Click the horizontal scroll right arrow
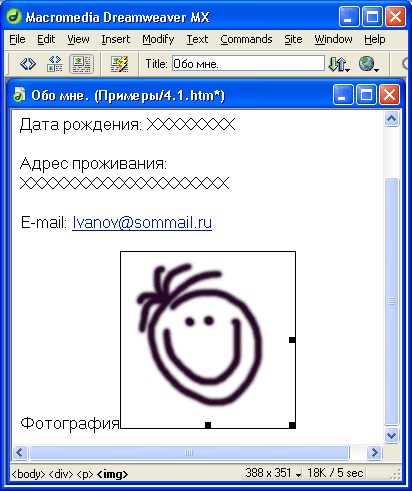Viewport: 412px width, 491px height. [374, 452]
